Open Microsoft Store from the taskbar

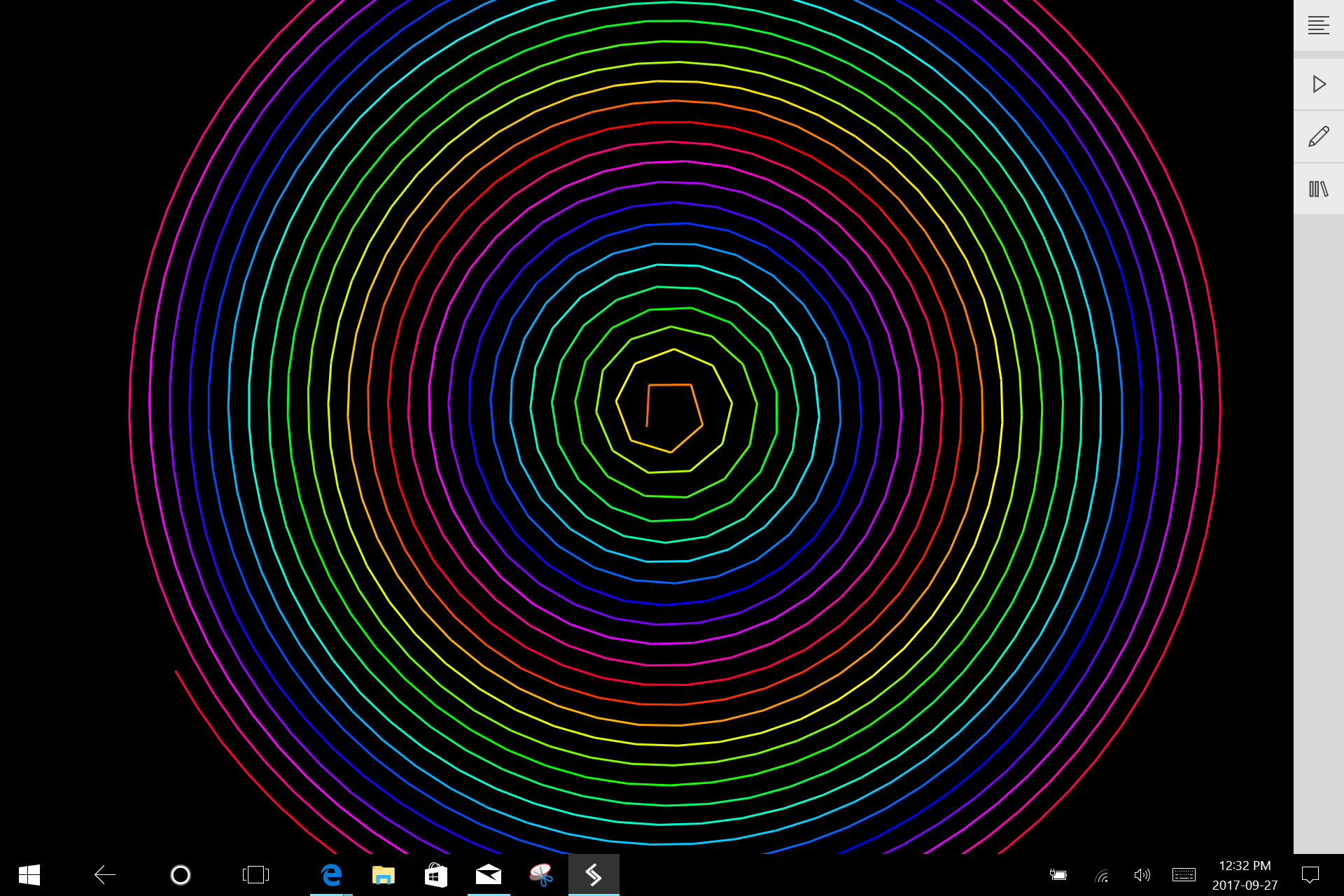tap(436, 874)
